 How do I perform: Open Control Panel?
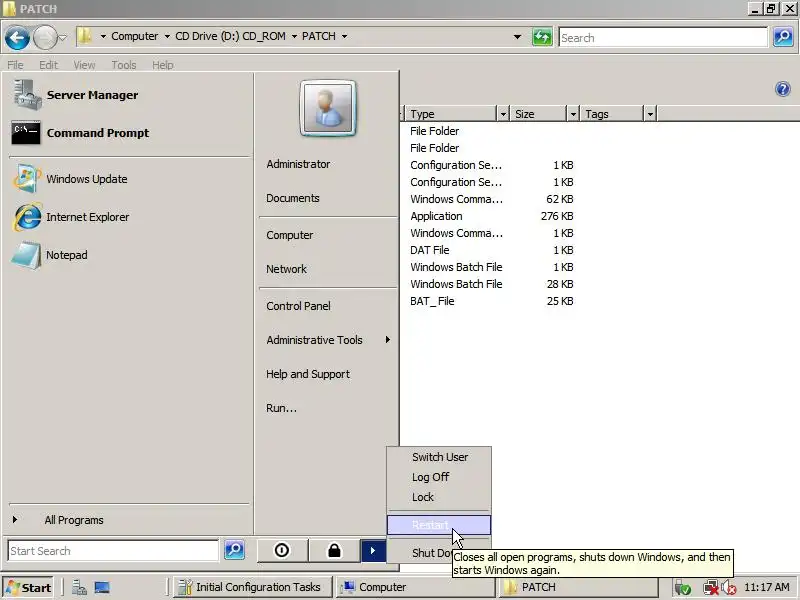298,306
